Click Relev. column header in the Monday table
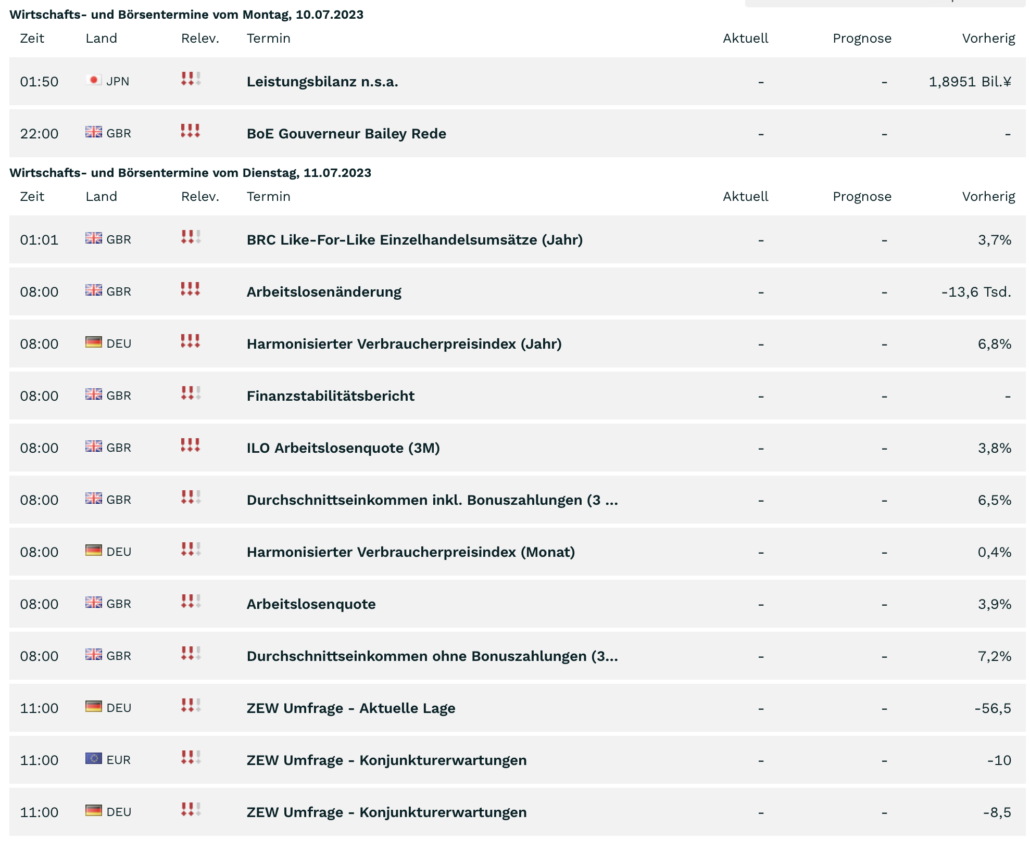 pyautogui.click(x=200, y=38)
